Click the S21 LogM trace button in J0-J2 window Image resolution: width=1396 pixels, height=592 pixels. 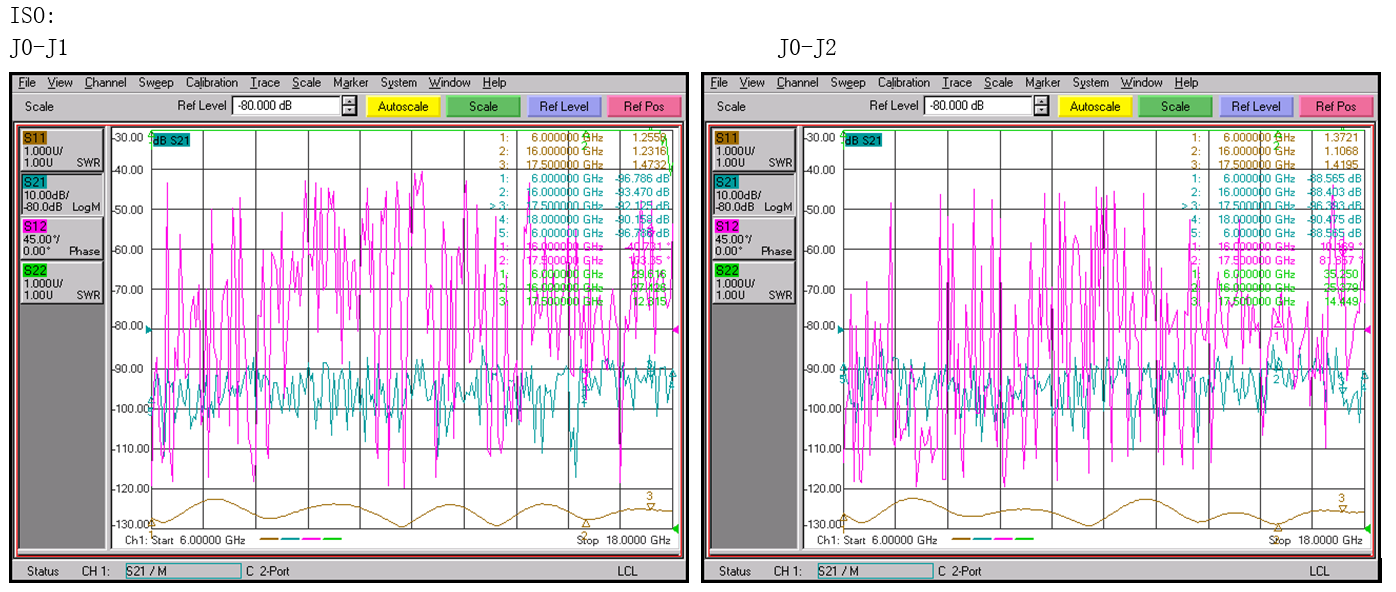pos(753,194)
